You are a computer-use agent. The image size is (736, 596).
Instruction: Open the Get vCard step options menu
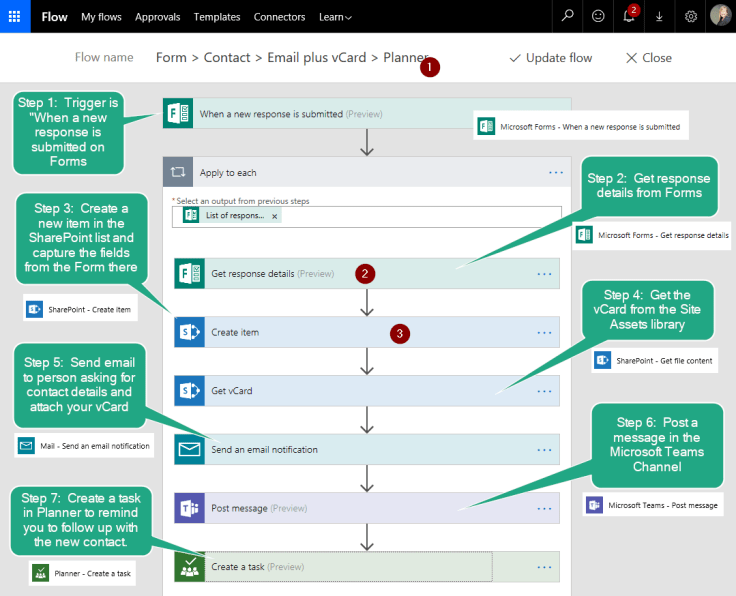coord(545,391)
